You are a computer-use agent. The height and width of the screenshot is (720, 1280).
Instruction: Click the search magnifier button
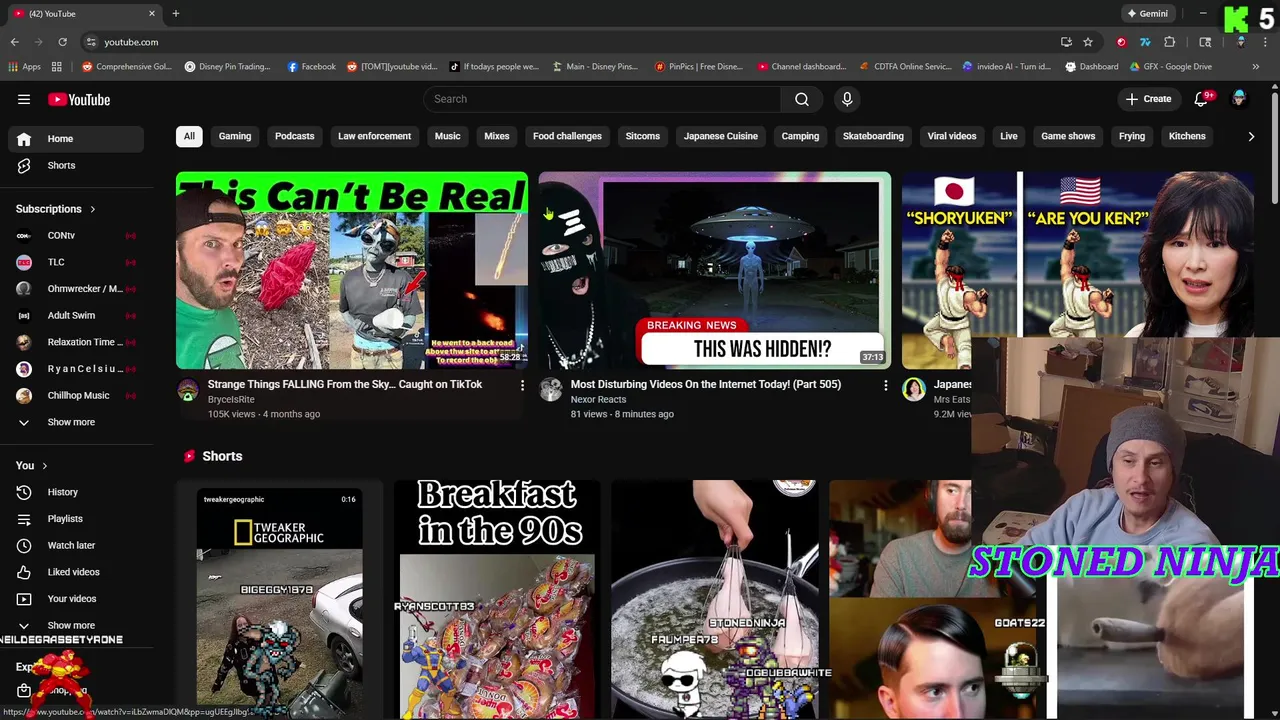(802, 99)
